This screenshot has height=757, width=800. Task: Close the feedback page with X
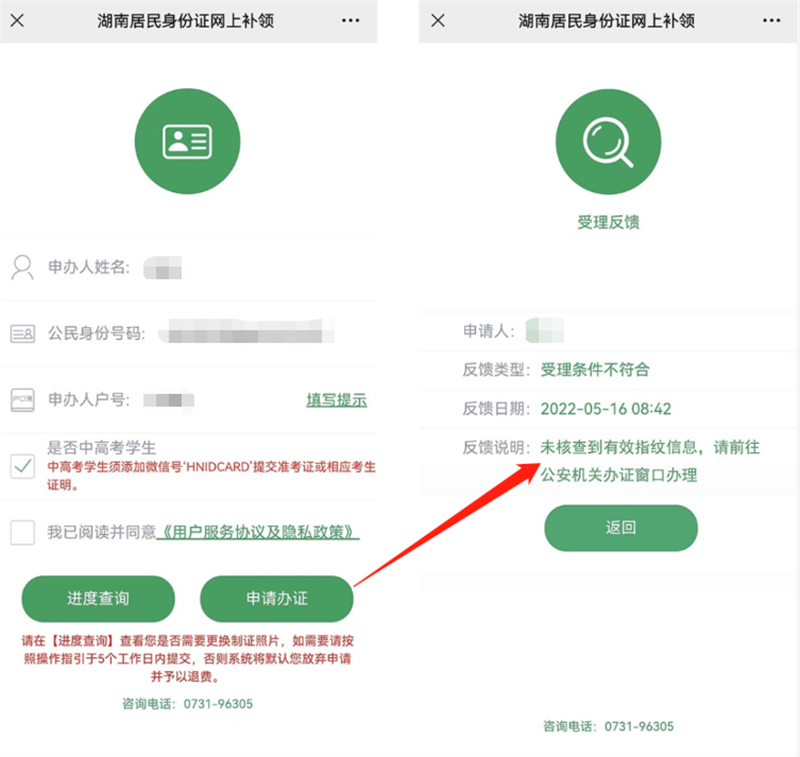438,20
